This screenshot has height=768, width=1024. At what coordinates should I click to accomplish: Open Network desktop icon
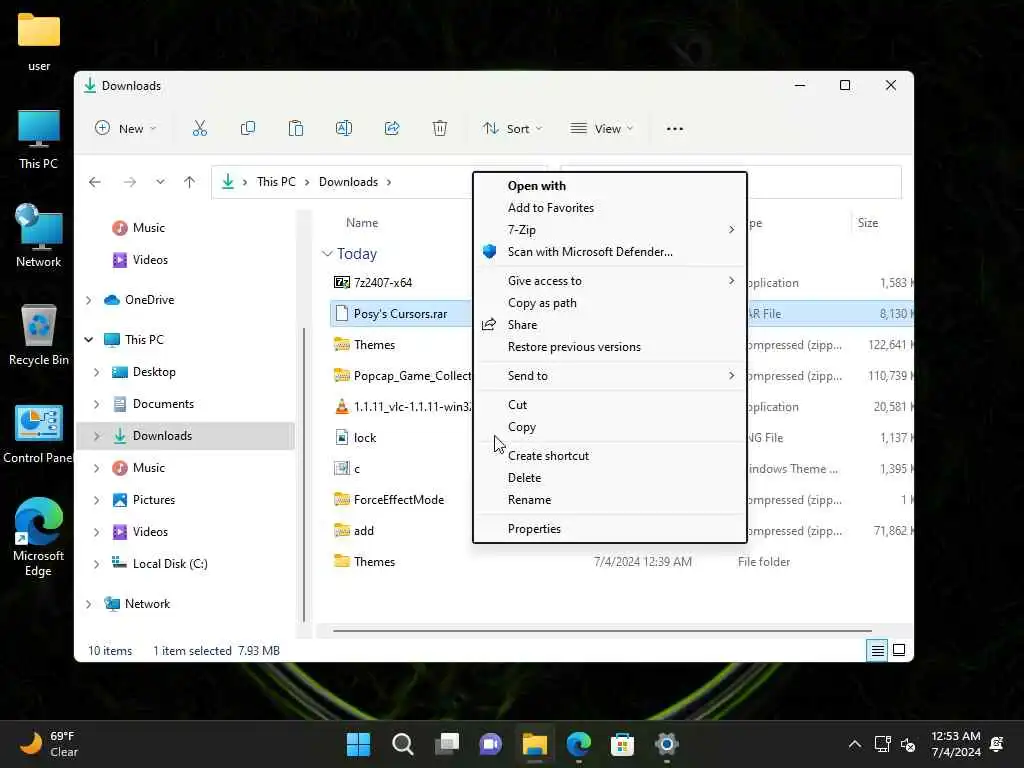point(39,236)
